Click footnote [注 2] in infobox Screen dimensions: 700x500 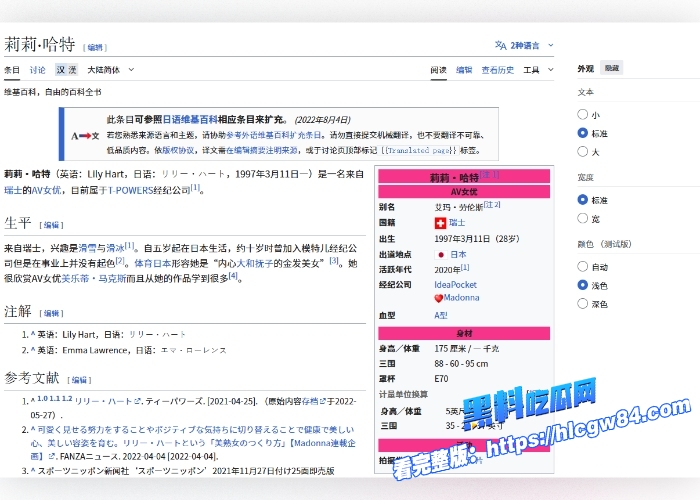pyautogui.click(x=492, y=204)
